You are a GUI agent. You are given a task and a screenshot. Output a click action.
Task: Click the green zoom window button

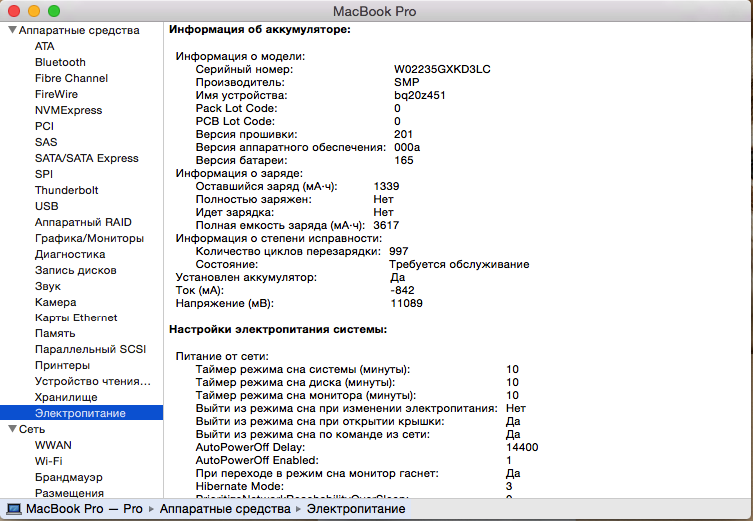coord(54,11)
